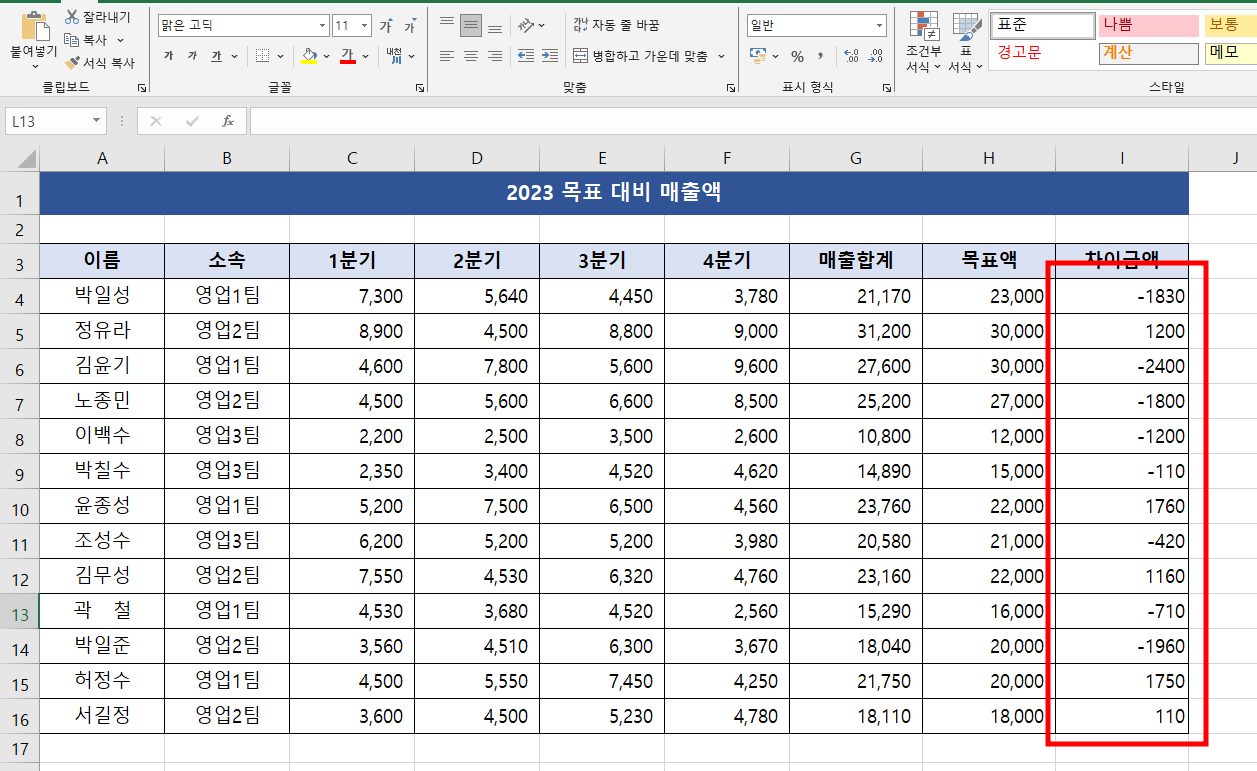This screenshot has width=1257, height=771.
Task: Click the text orientation icon
Action: tap(526, 25)
